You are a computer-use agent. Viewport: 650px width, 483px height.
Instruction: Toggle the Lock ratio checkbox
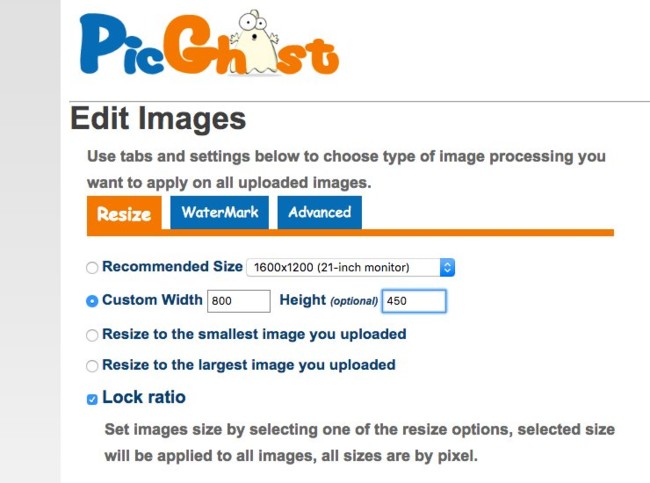pyautogui.click(x=92, y=399)
